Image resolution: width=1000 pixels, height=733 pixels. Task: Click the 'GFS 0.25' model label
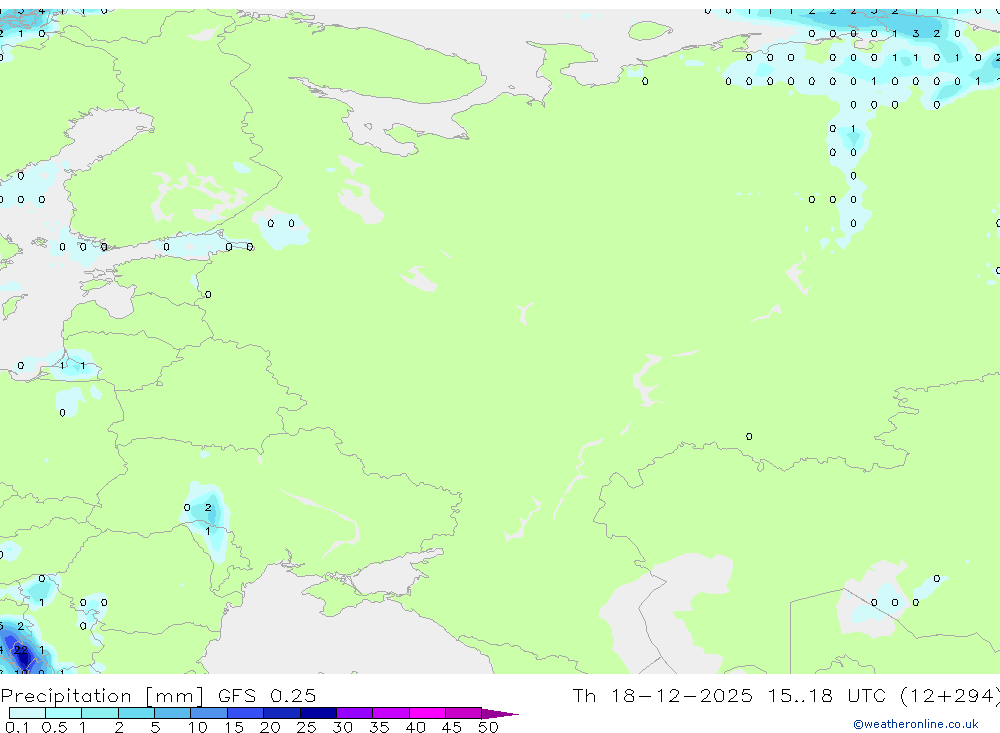[267, 695]
